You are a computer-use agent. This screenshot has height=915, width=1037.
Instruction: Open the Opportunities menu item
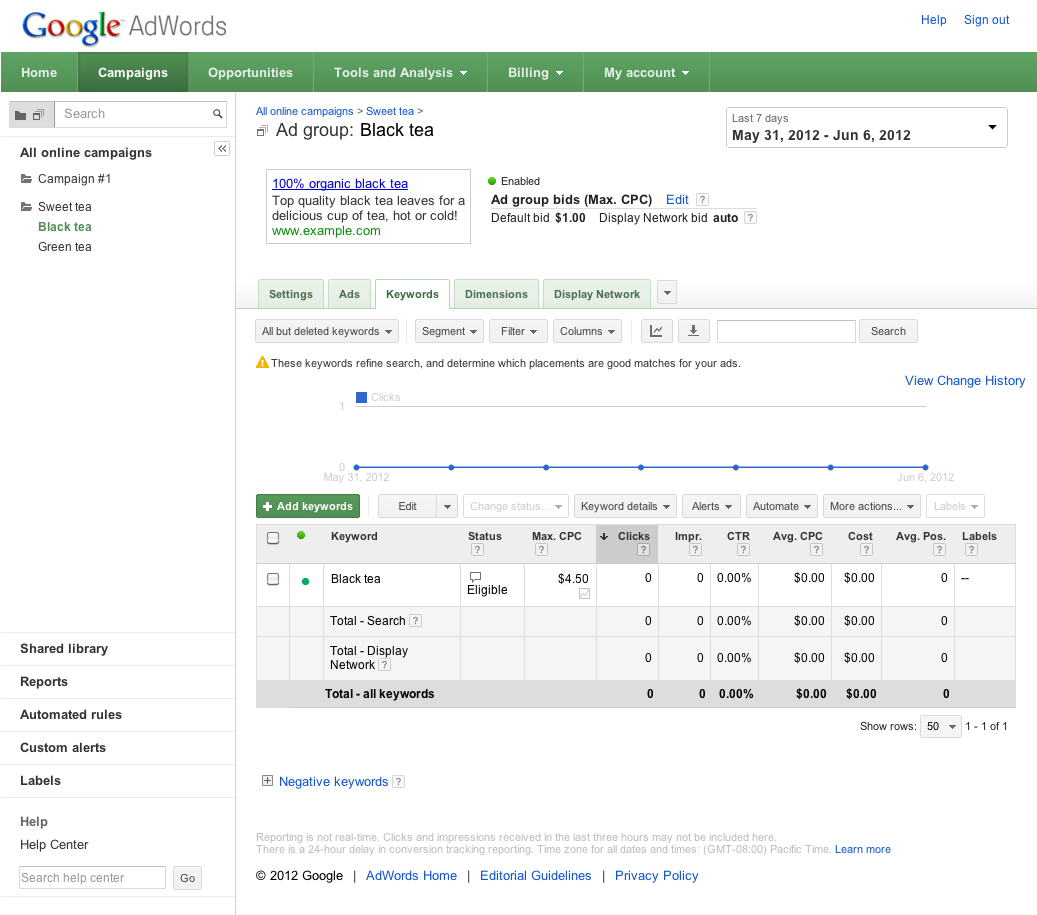pyautogui.click(x=250, y=73)
